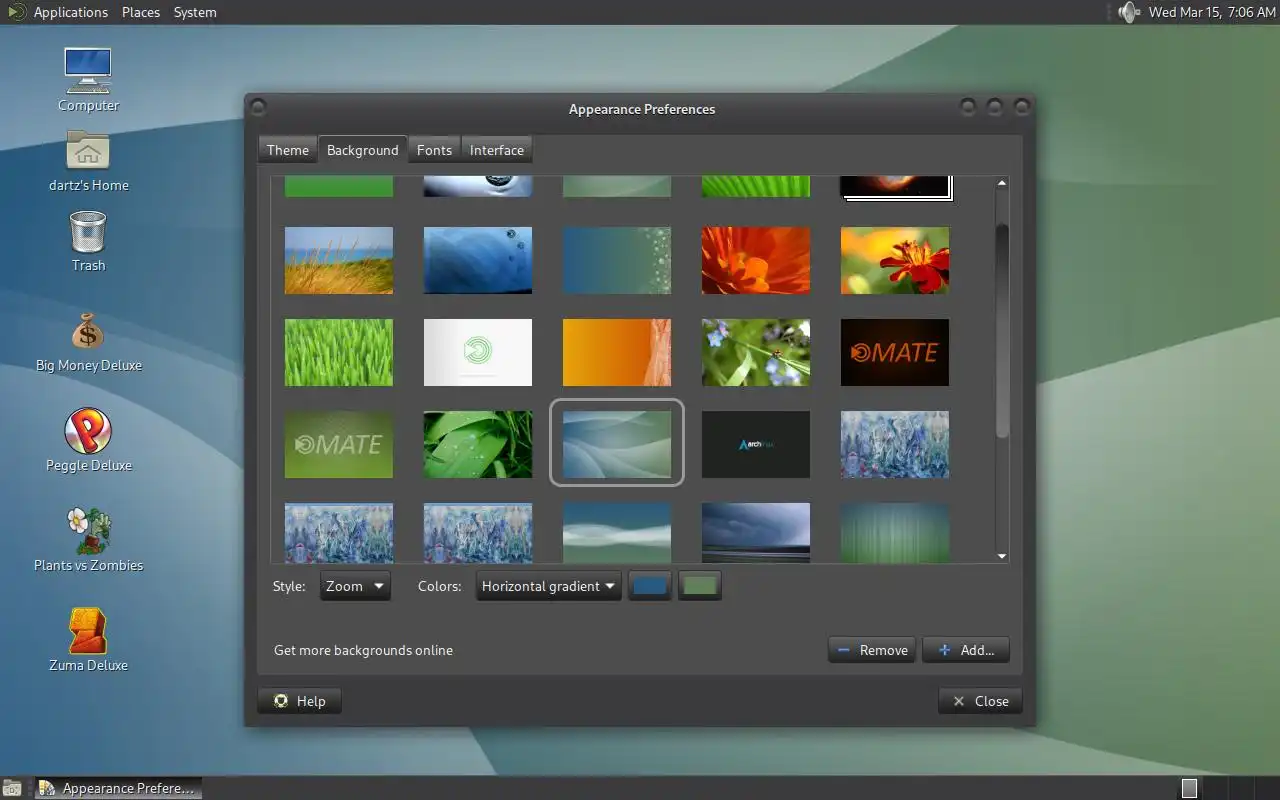Open the System menu
This screenshot has width=1280, height=800.
(195, 12)
